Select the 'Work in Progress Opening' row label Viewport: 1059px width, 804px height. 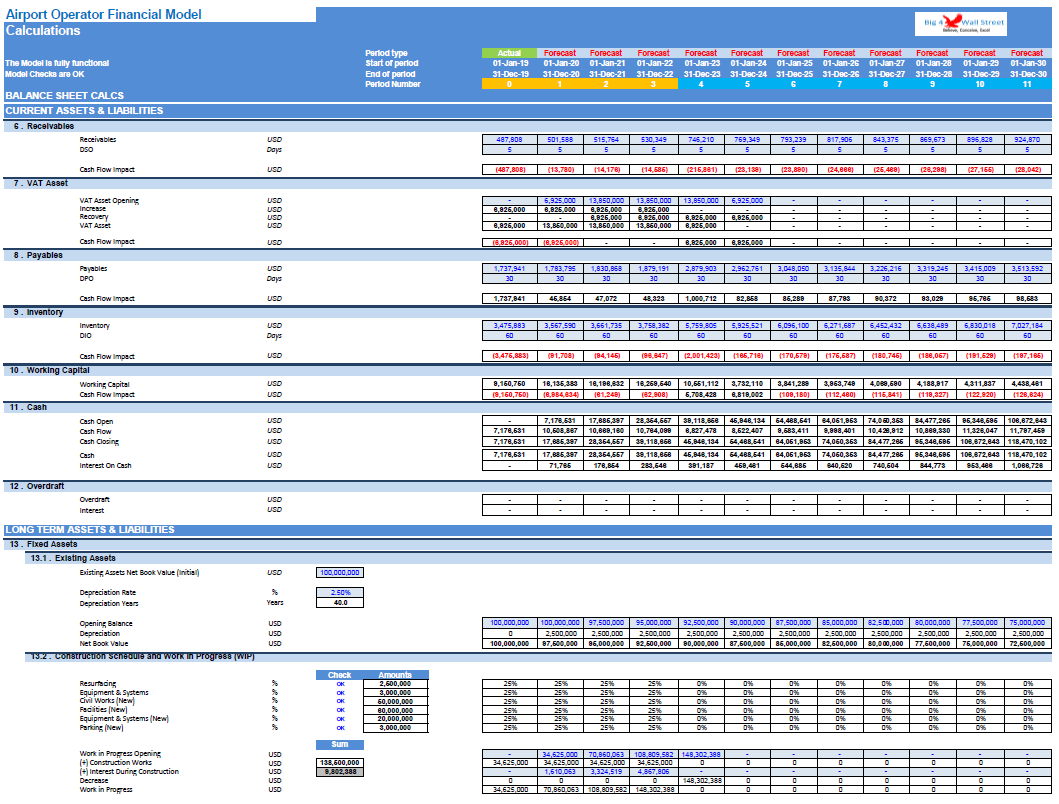(120, 753)
